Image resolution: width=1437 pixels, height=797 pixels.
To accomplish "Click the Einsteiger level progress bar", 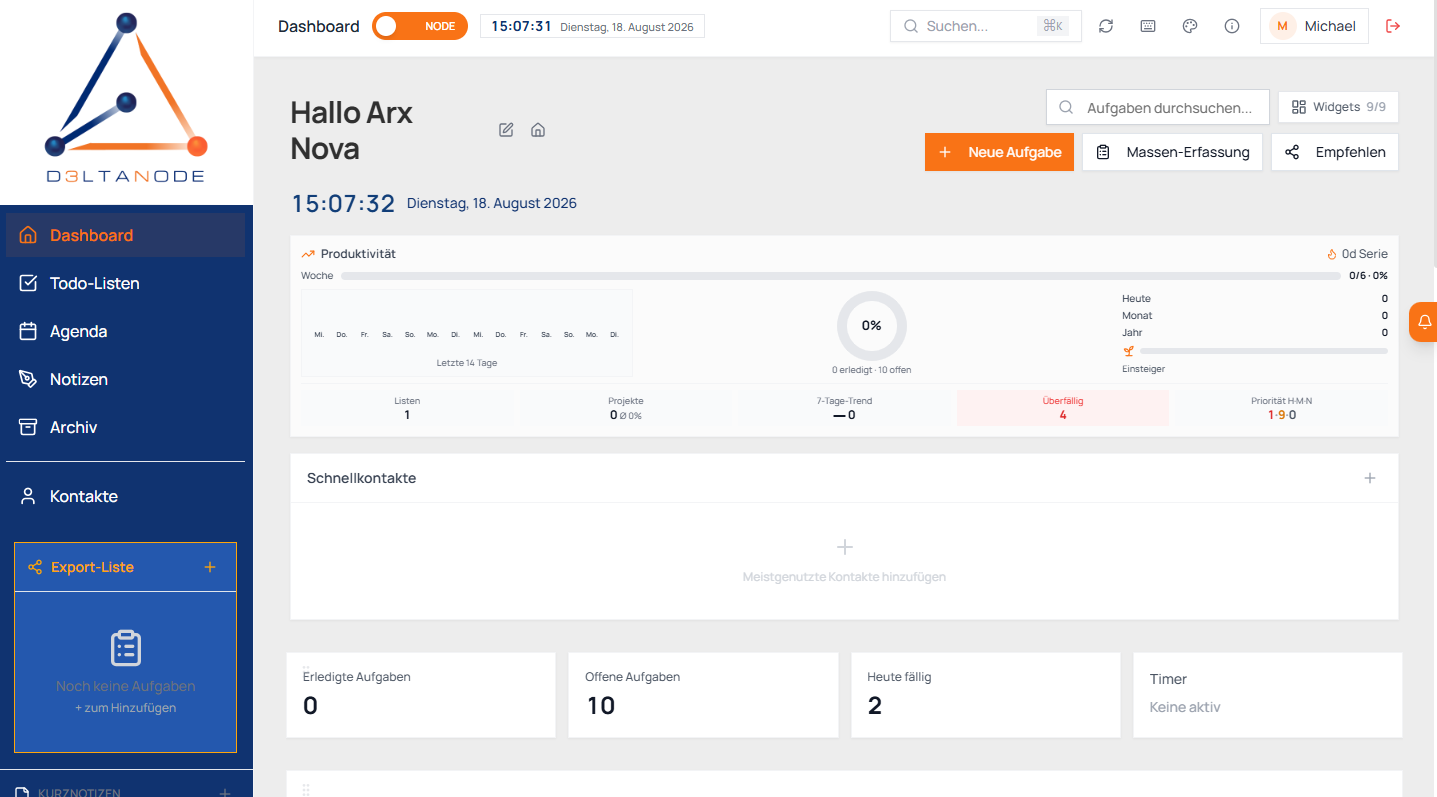I will (x=1264, y=351).
